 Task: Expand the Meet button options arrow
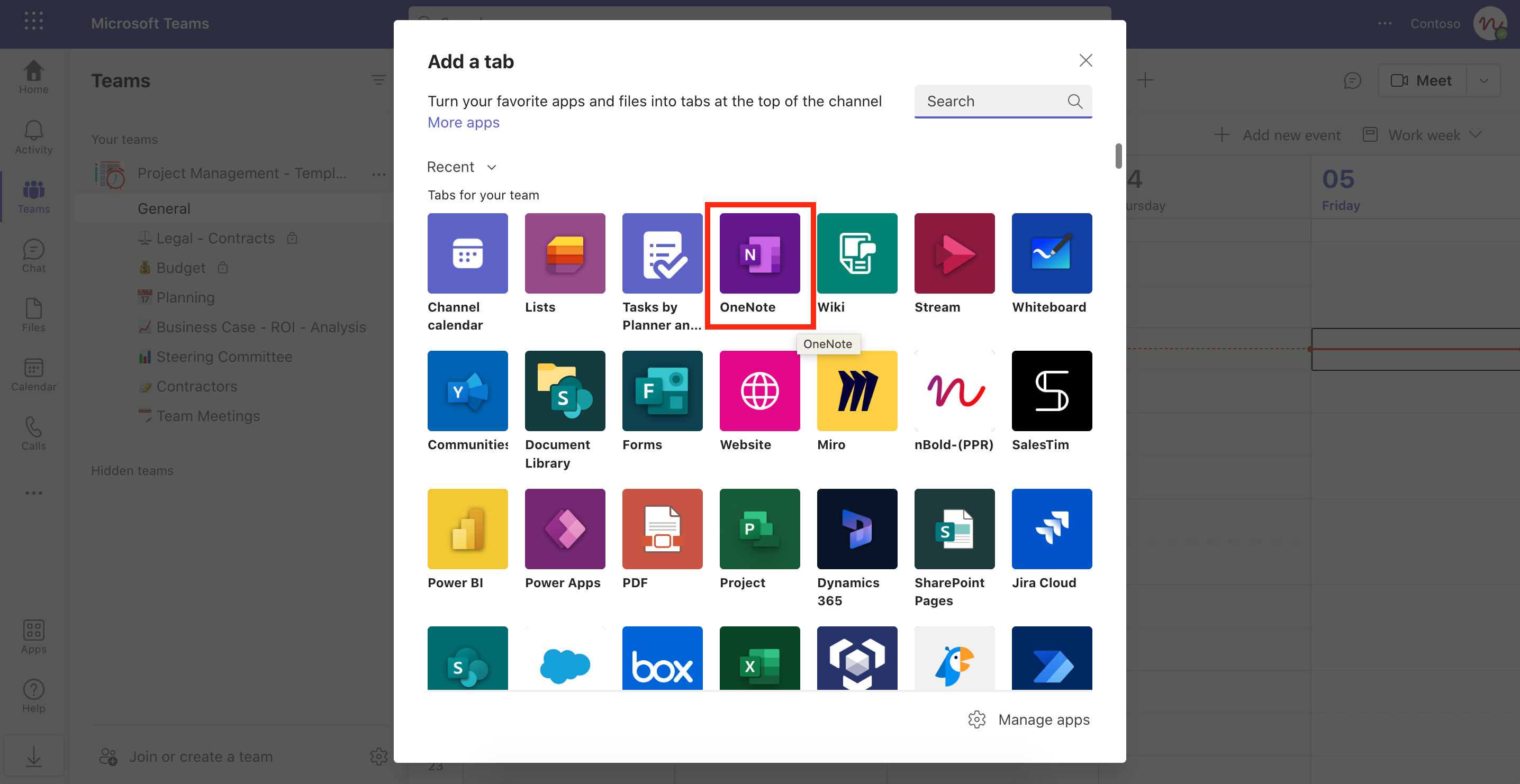pyautogui.click(x=1483, y=81)
